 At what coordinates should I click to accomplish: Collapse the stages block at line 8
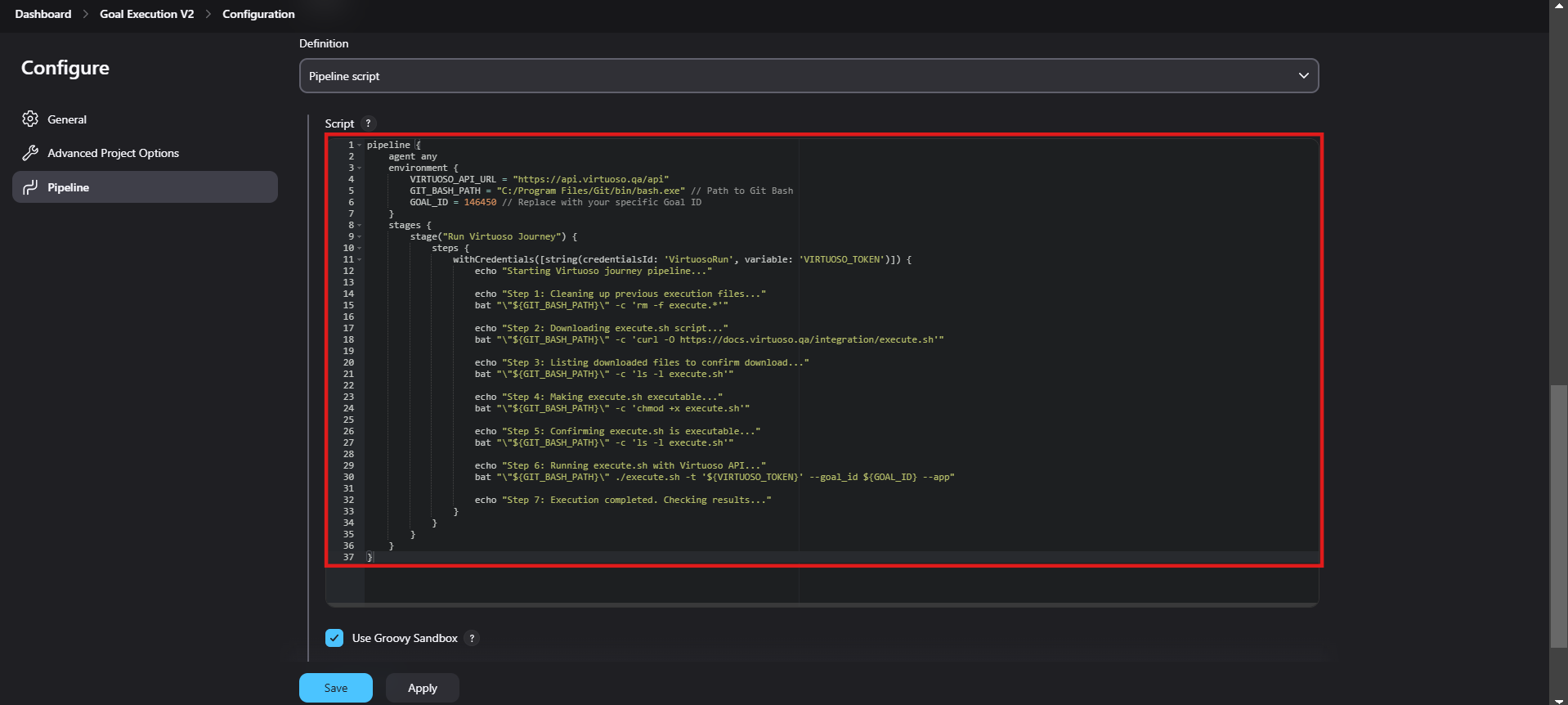(359, 225)
